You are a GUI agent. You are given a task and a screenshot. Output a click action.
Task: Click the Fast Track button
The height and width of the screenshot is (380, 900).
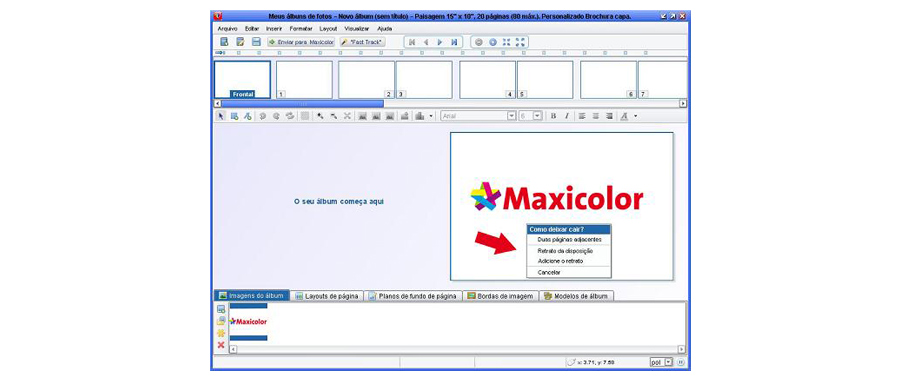coord(363,42)
